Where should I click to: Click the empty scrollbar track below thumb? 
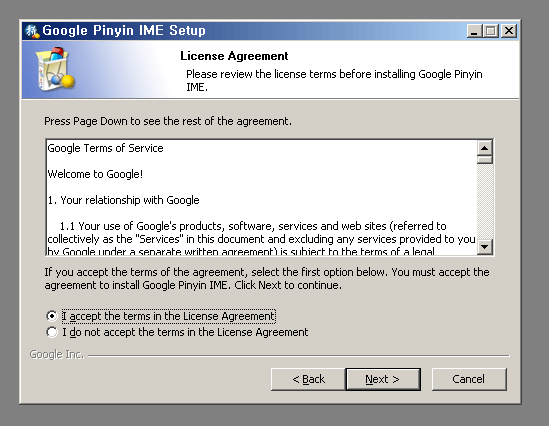tap(485, 201)
